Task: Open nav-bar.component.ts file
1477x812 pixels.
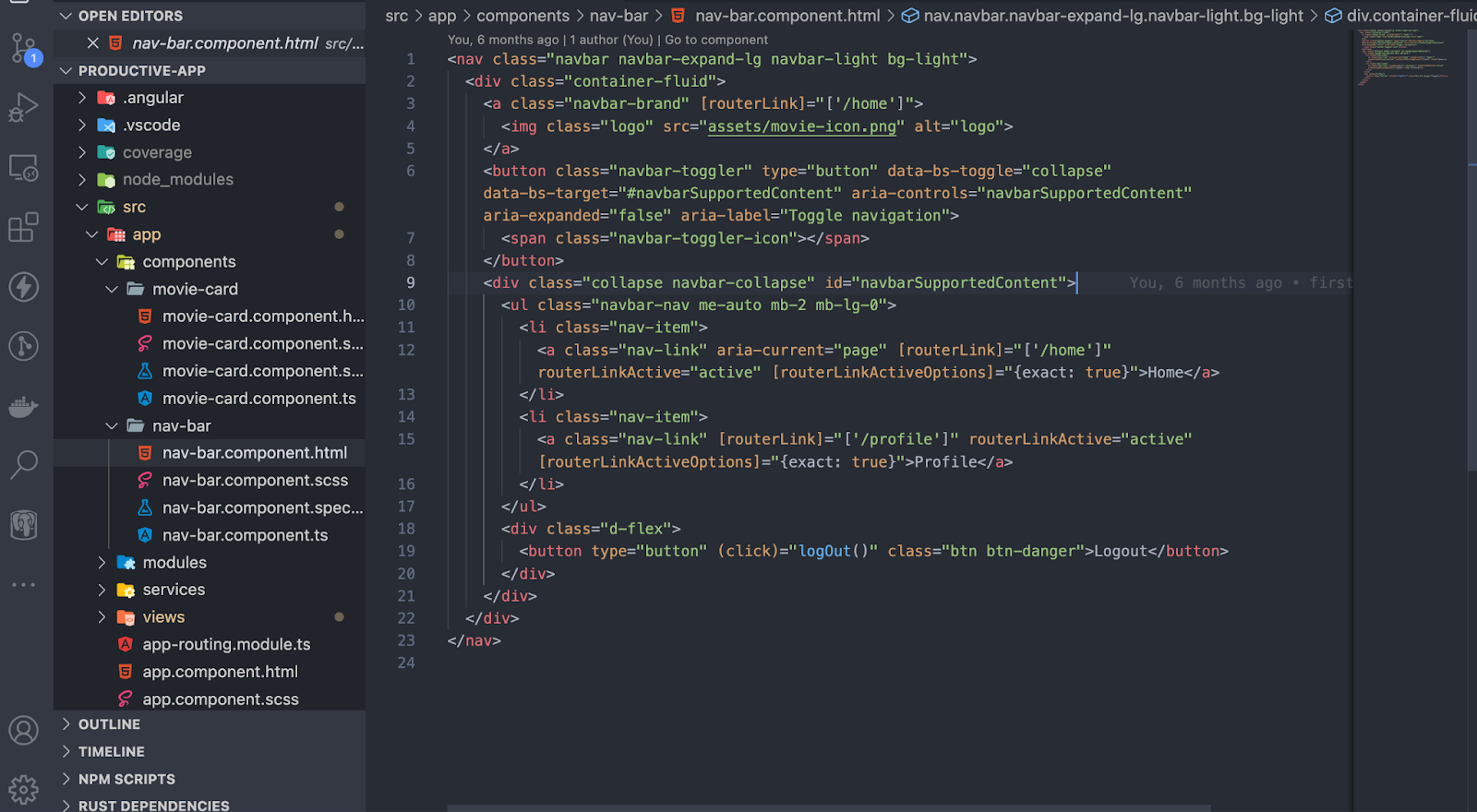Action: pos(245,535)
